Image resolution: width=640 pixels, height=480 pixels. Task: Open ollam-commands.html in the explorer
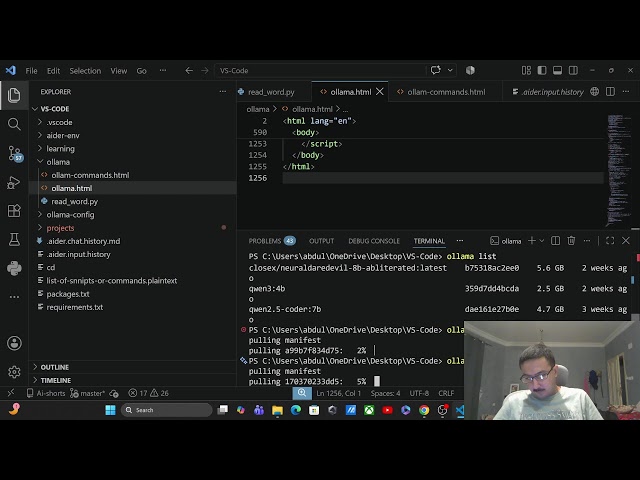[x=90, y=175]
